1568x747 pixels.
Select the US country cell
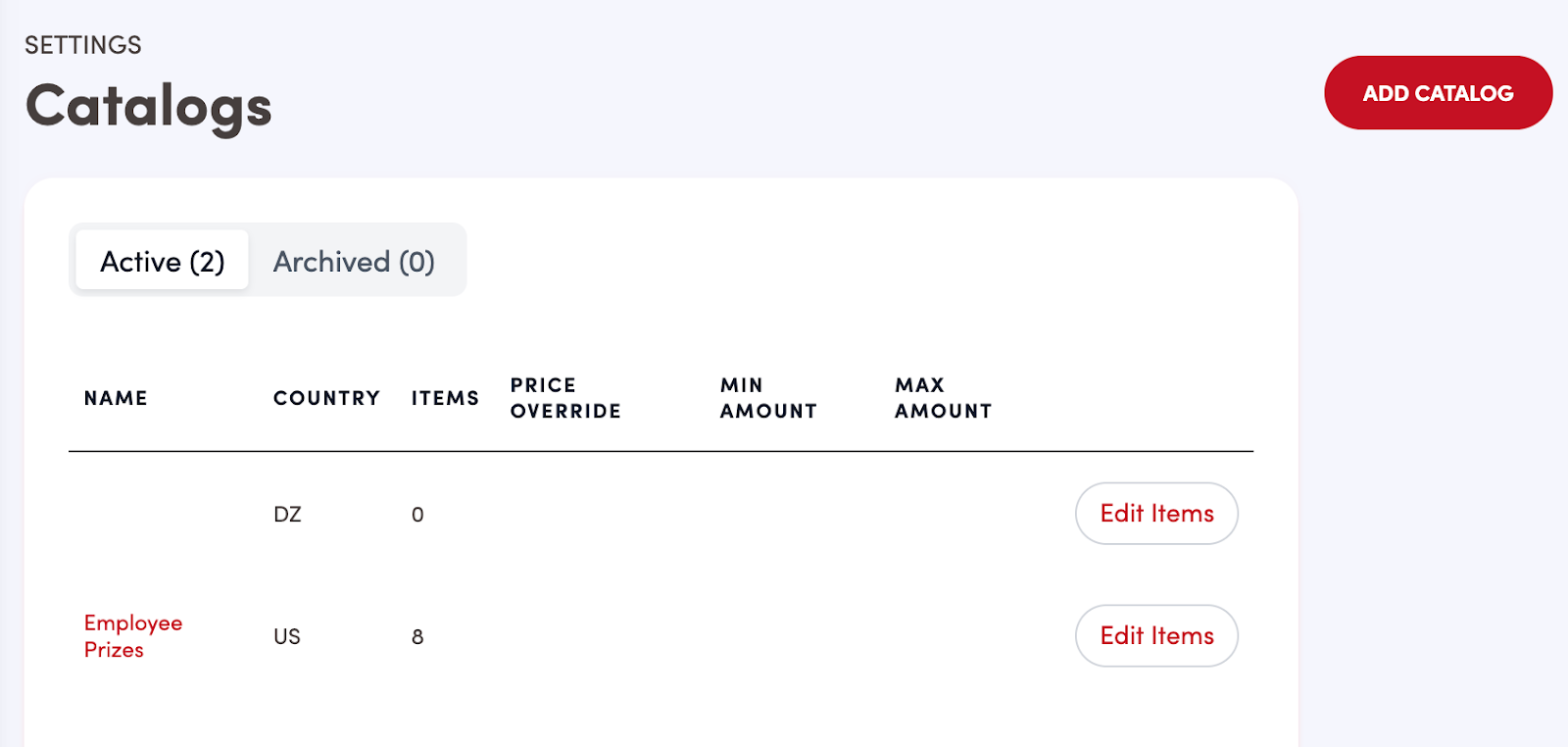pos(287,637)
